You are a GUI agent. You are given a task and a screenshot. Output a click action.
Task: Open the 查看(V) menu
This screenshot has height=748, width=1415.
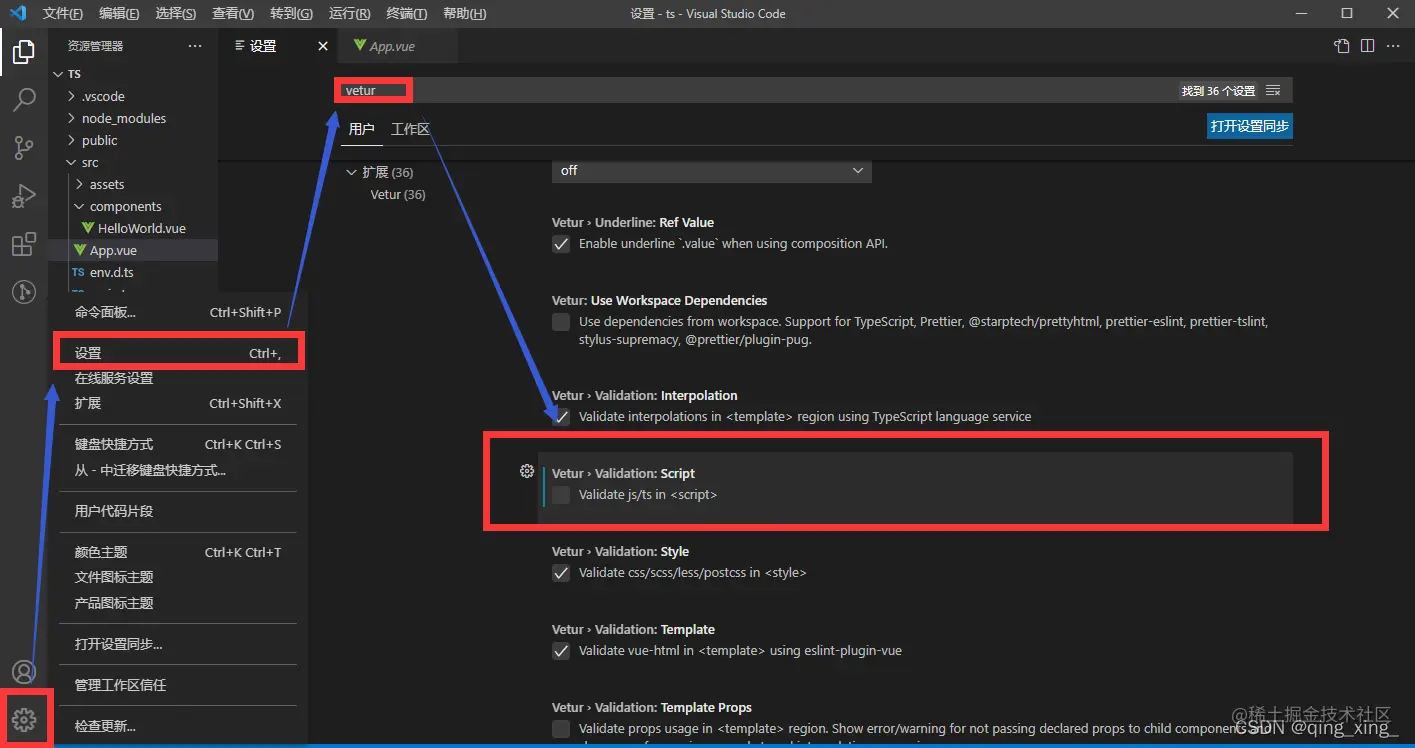233,14
